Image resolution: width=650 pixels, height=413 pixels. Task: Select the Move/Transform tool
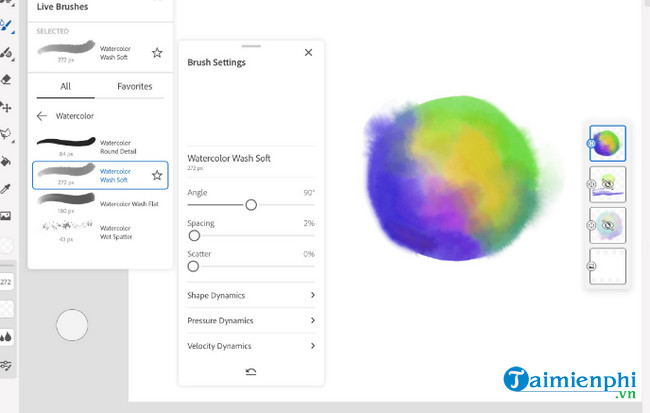(x=6, y=106)
